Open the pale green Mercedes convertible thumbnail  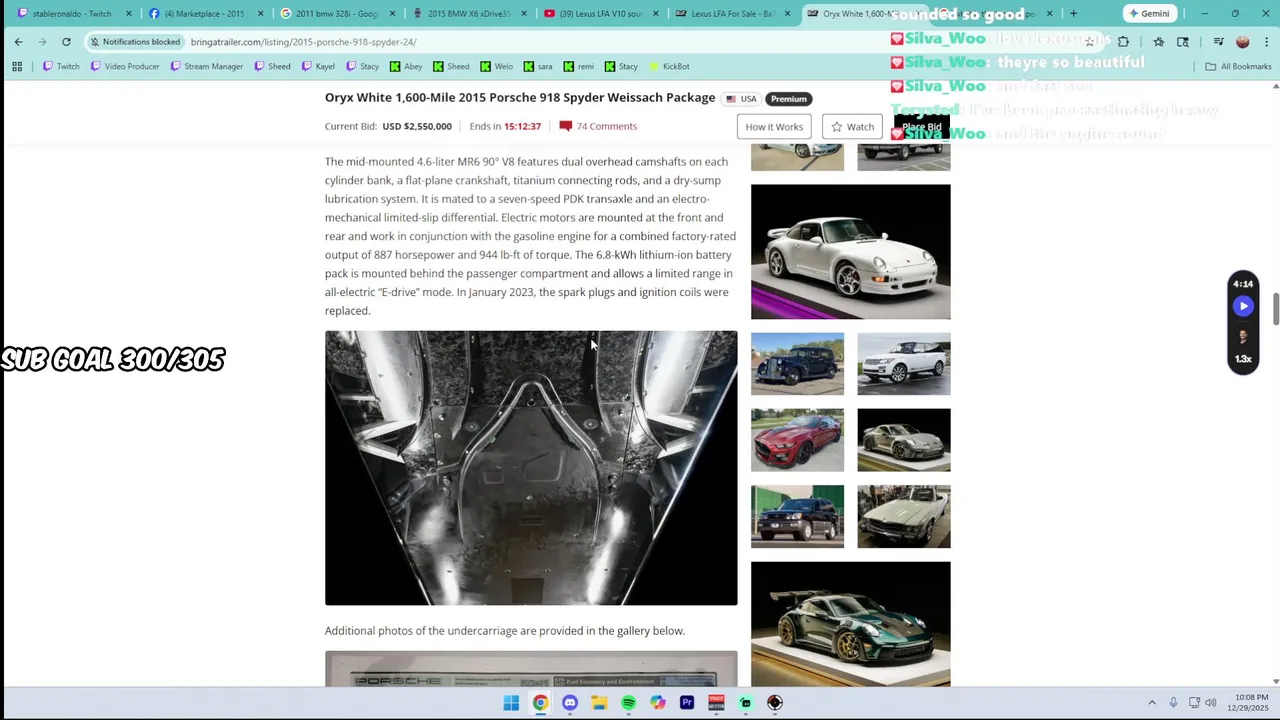coord(904,517)
